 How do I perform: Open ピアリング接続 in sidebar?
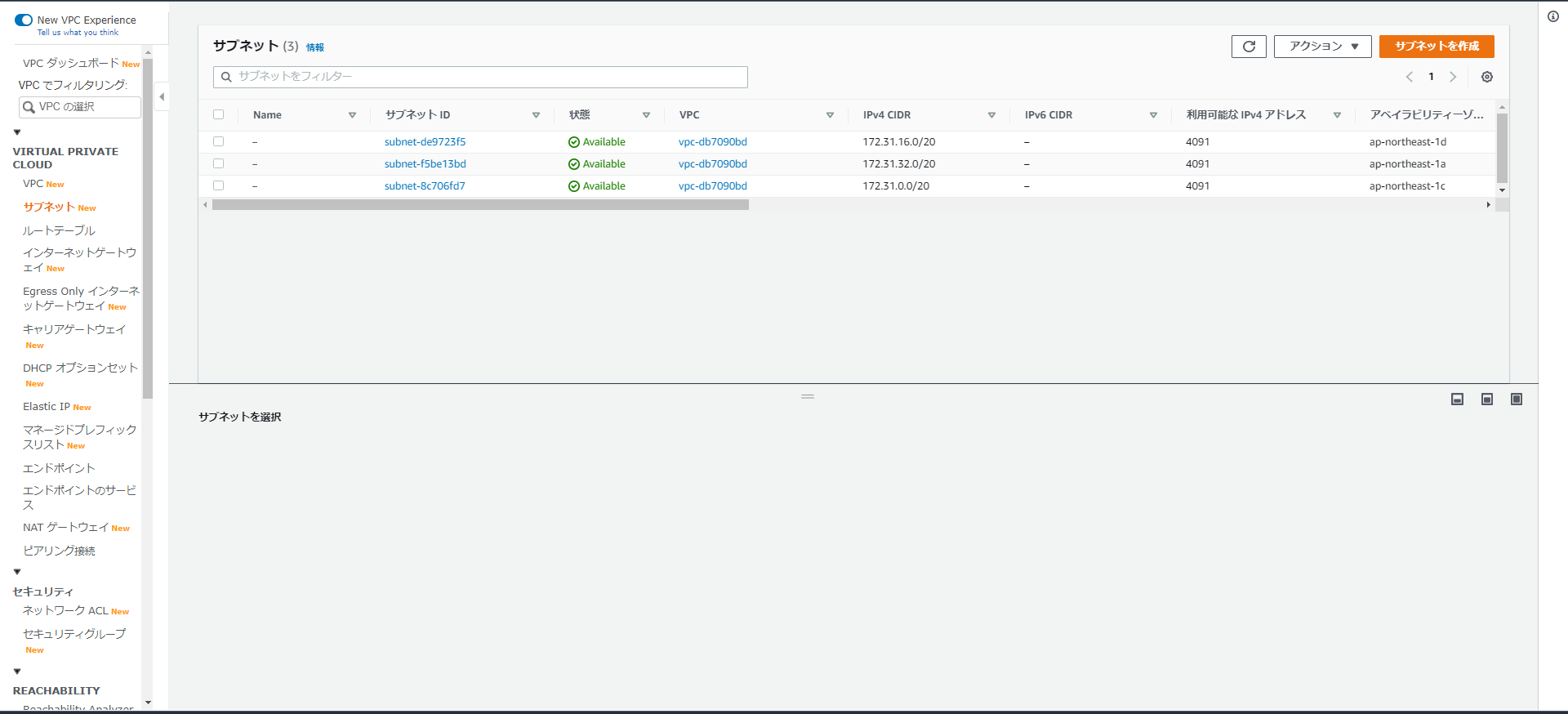coord(59,551)
